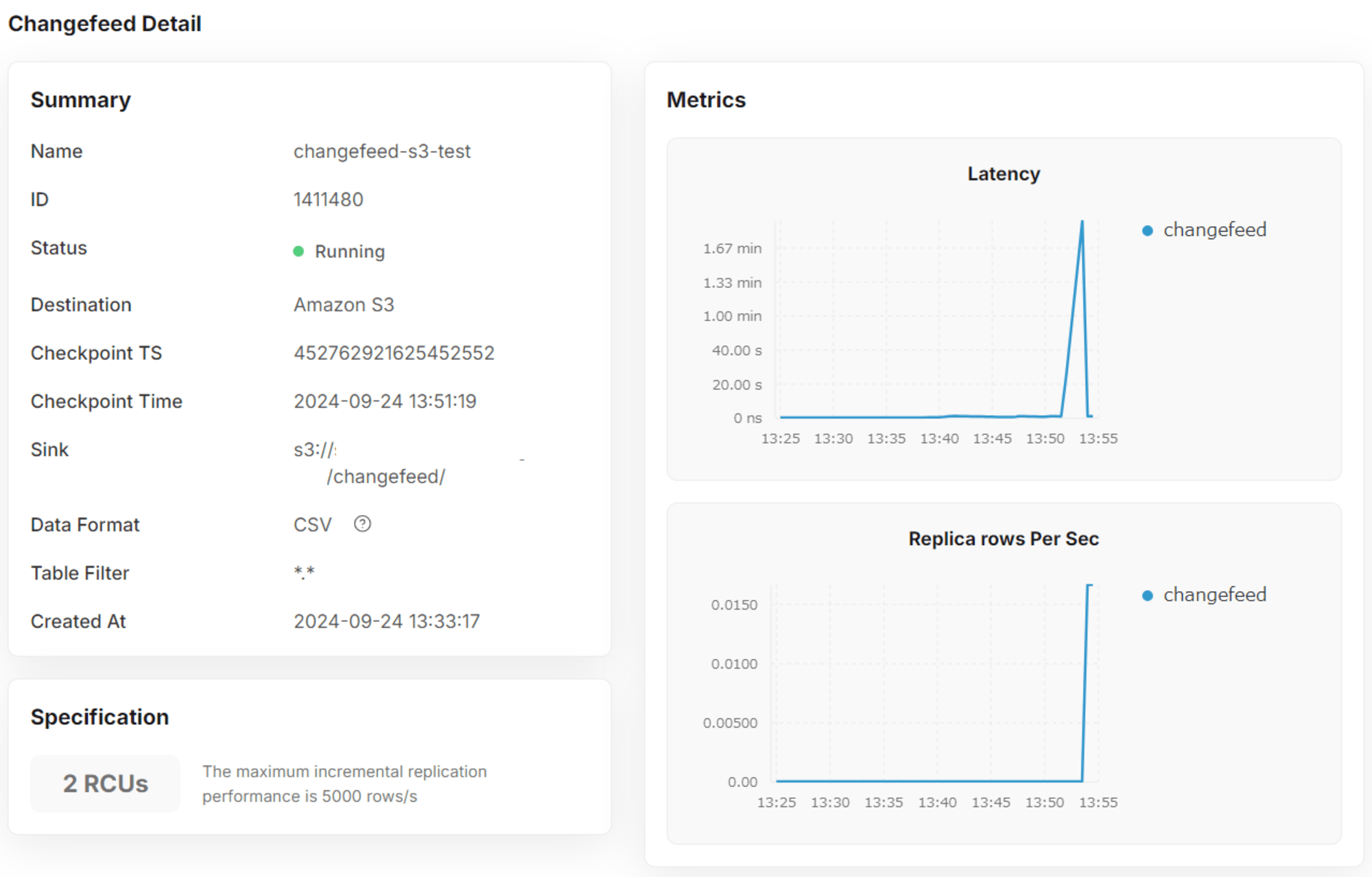This screenshot has height=877, width=1372.
Task: Click the 2 RCUs specification badge
Action: point(106,784)
